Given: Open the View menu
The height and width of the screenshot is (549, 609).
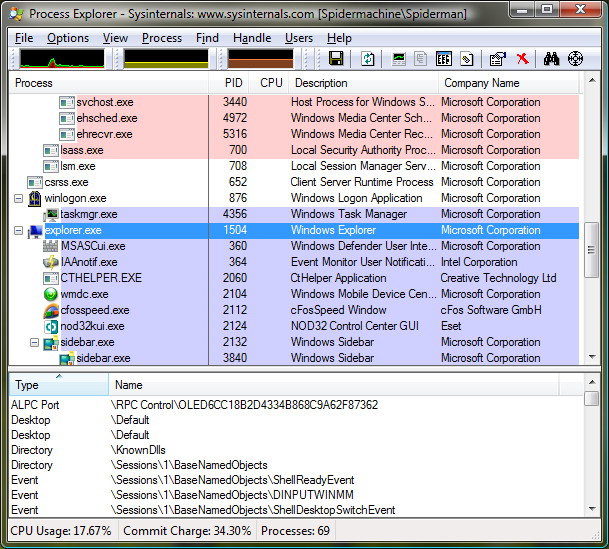Looking at the screenshot, I should 115,38.
